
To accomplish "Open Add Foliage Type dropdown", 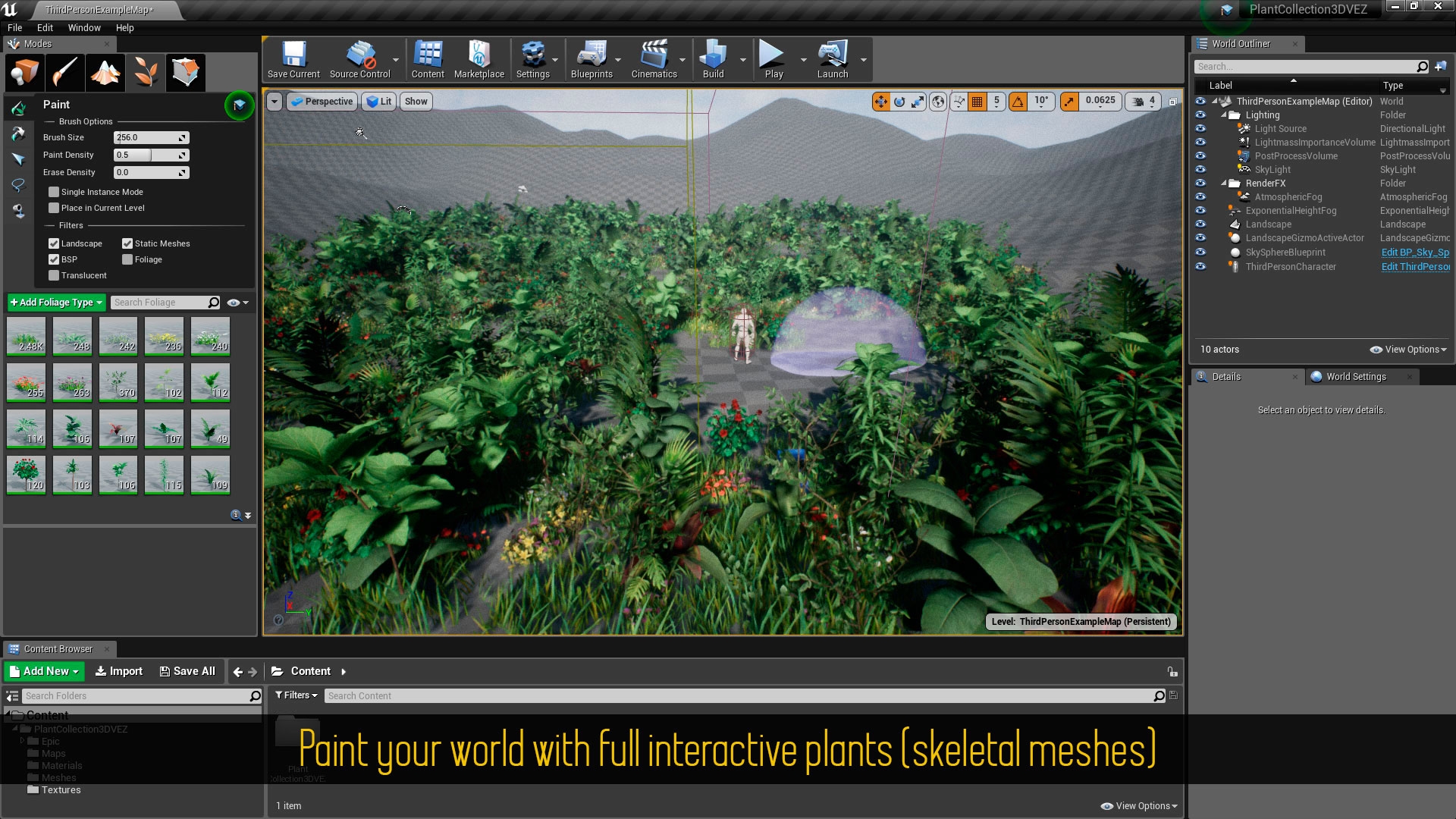I will [56, 303].
